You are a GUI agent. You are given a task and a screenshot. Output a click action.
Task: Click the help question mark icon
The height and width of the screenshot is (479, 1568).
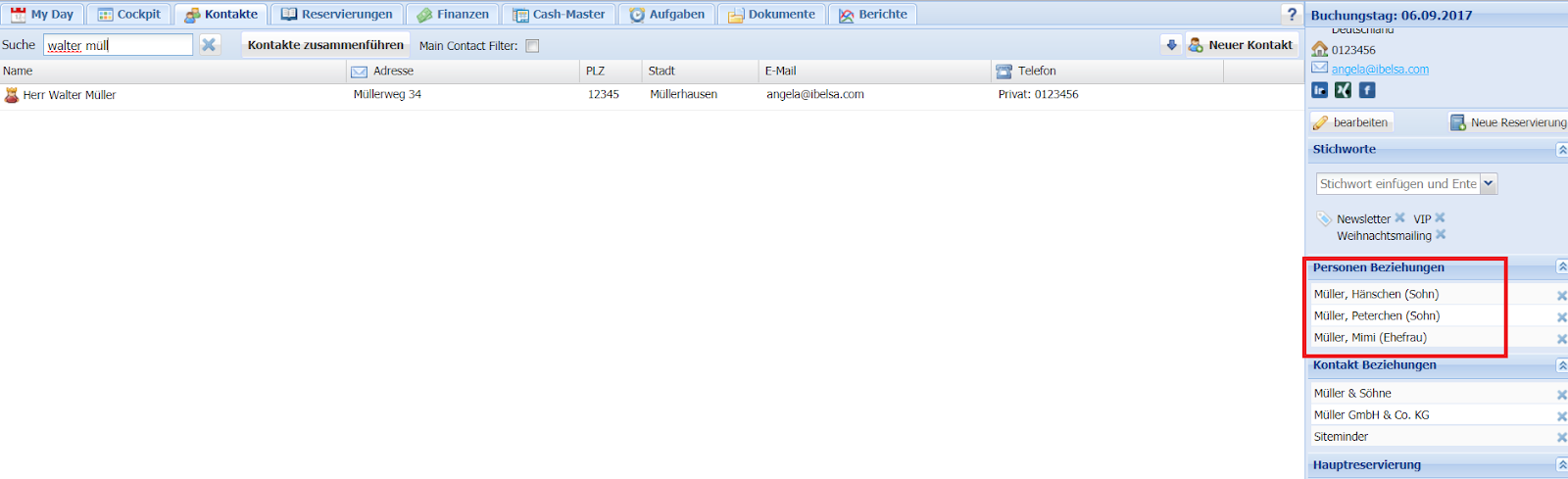coord(1292,15)
